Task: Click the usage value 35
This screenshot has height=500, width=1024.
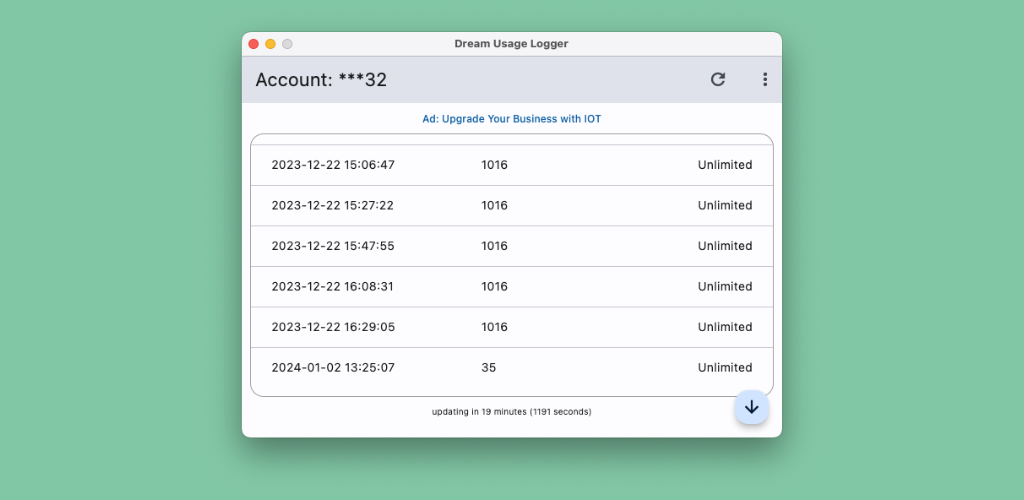Action: point(488,367)
